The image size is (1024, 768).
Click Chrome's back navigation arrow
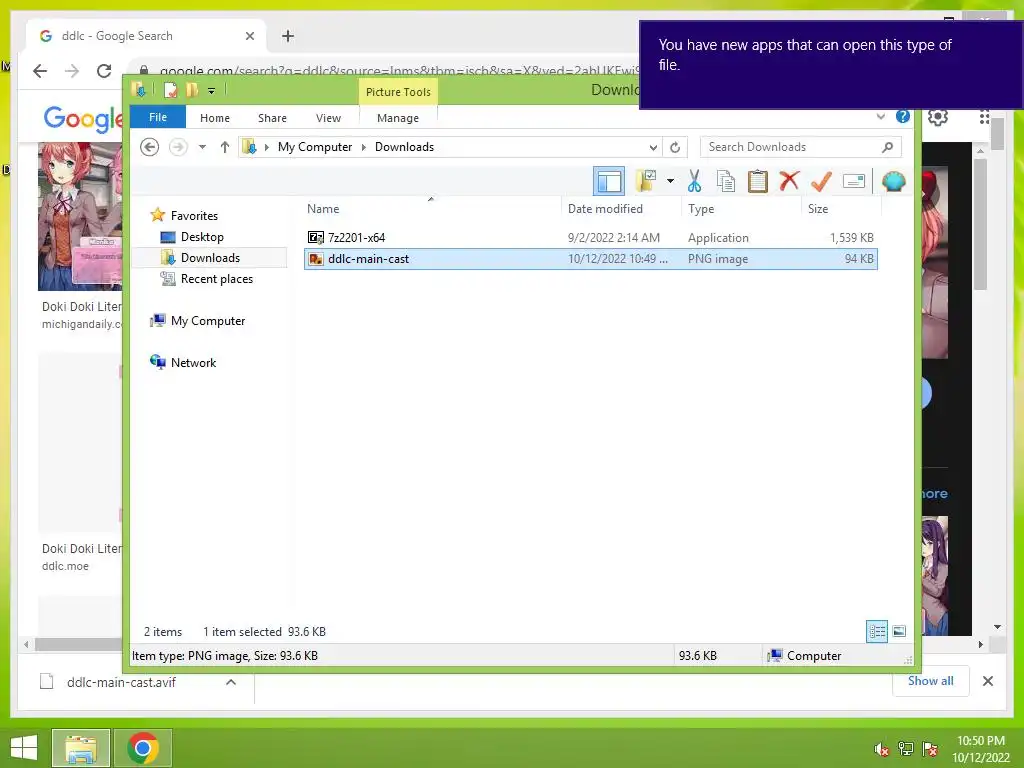tap(40, 71)
